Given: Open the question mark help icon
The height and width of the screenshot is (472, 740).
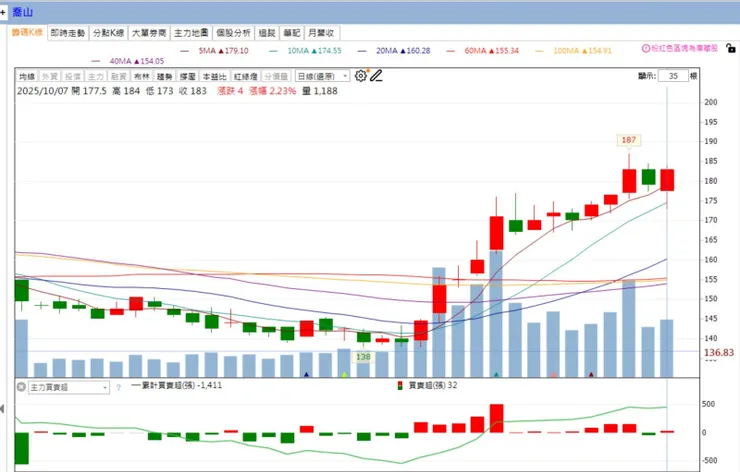Looking at the screenshot, I should [118, 388].
